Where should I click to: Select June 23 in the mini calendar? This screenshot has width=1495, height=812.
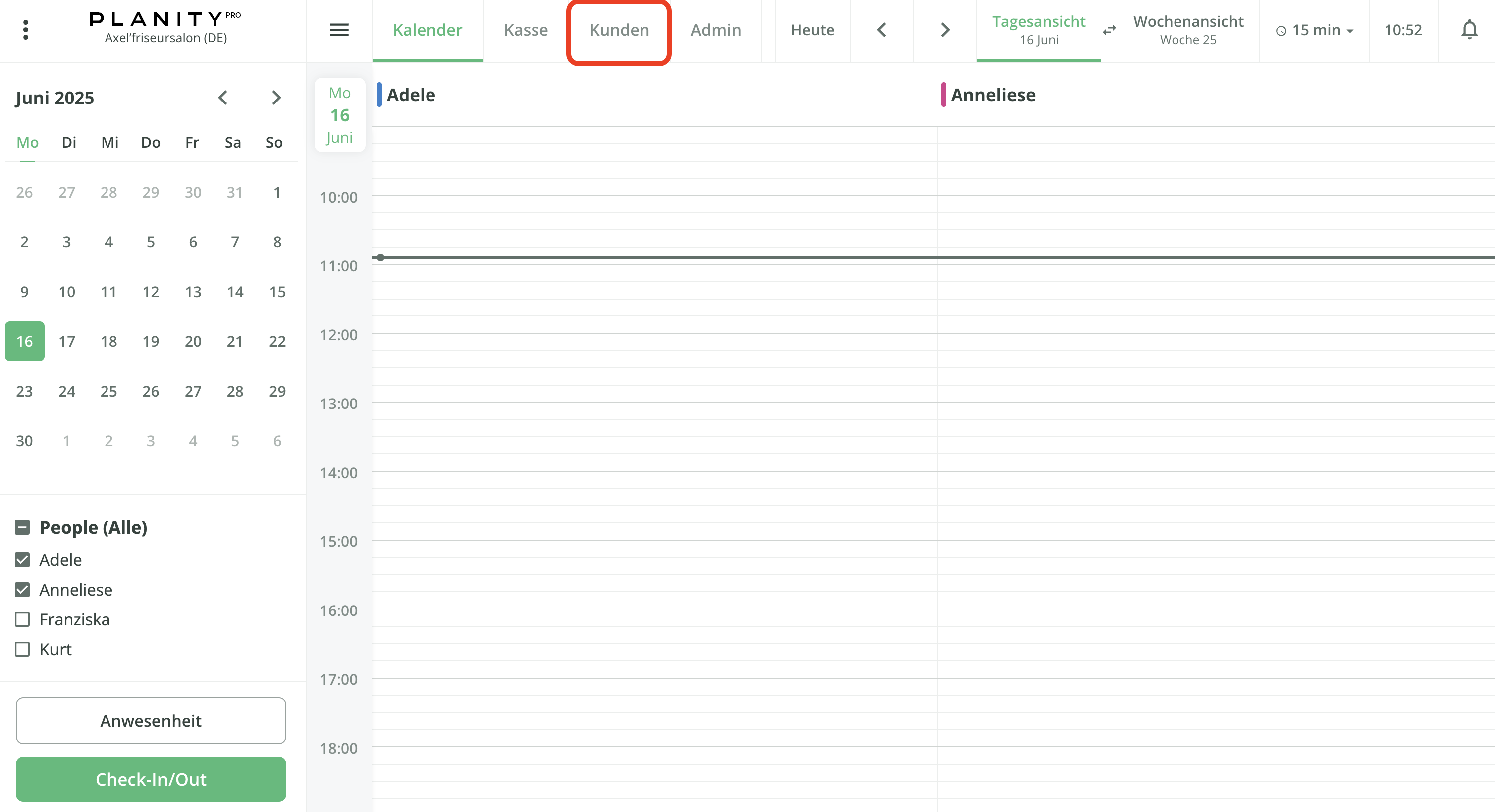[x=24, y=391]
